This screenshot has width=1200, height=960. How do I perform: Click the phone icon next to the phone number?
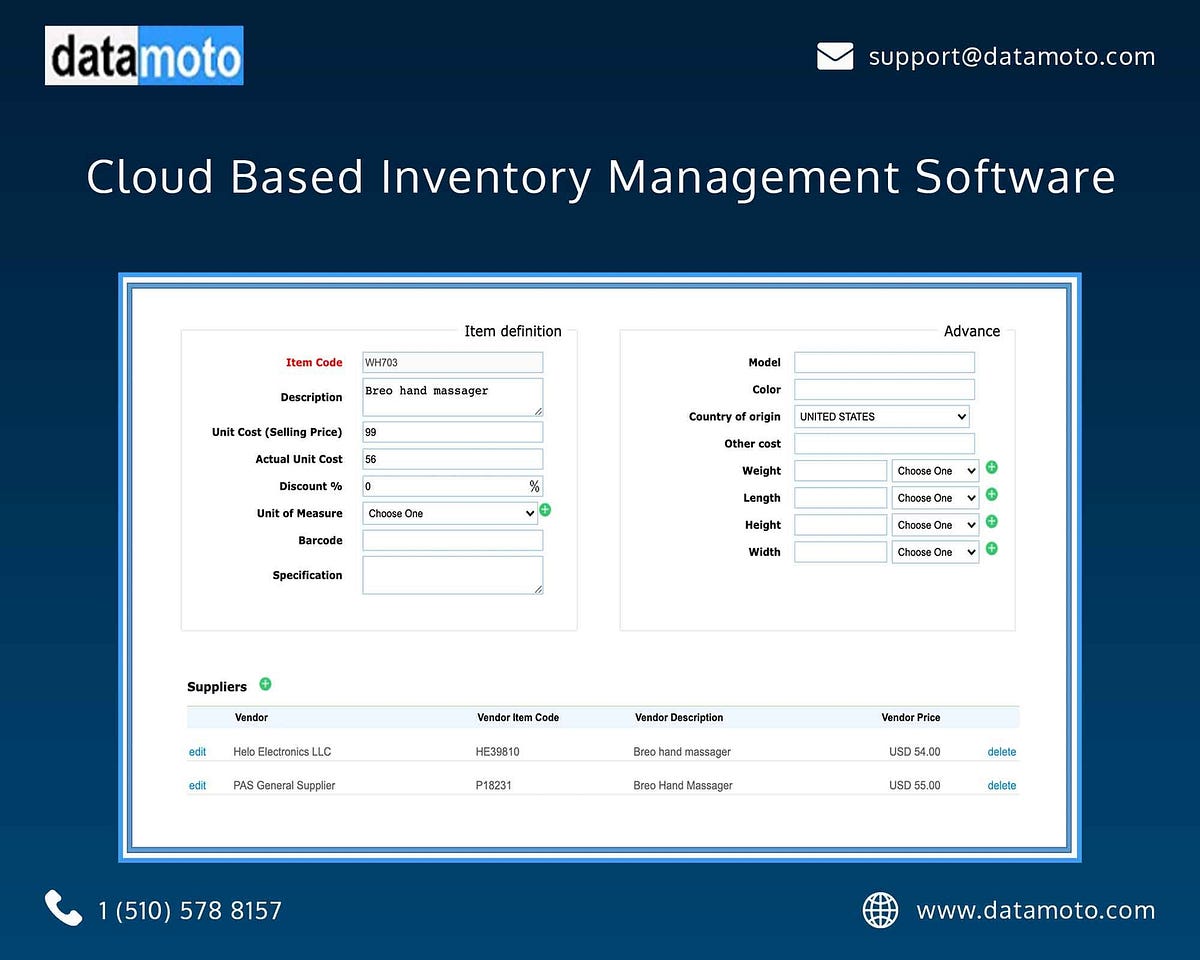pyautogui.click(x=62, y=908)
